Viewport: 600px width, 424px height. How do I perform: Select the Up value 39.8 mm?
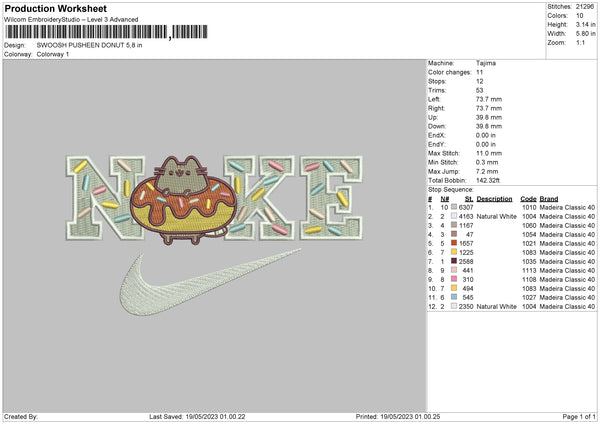(489, 117)
